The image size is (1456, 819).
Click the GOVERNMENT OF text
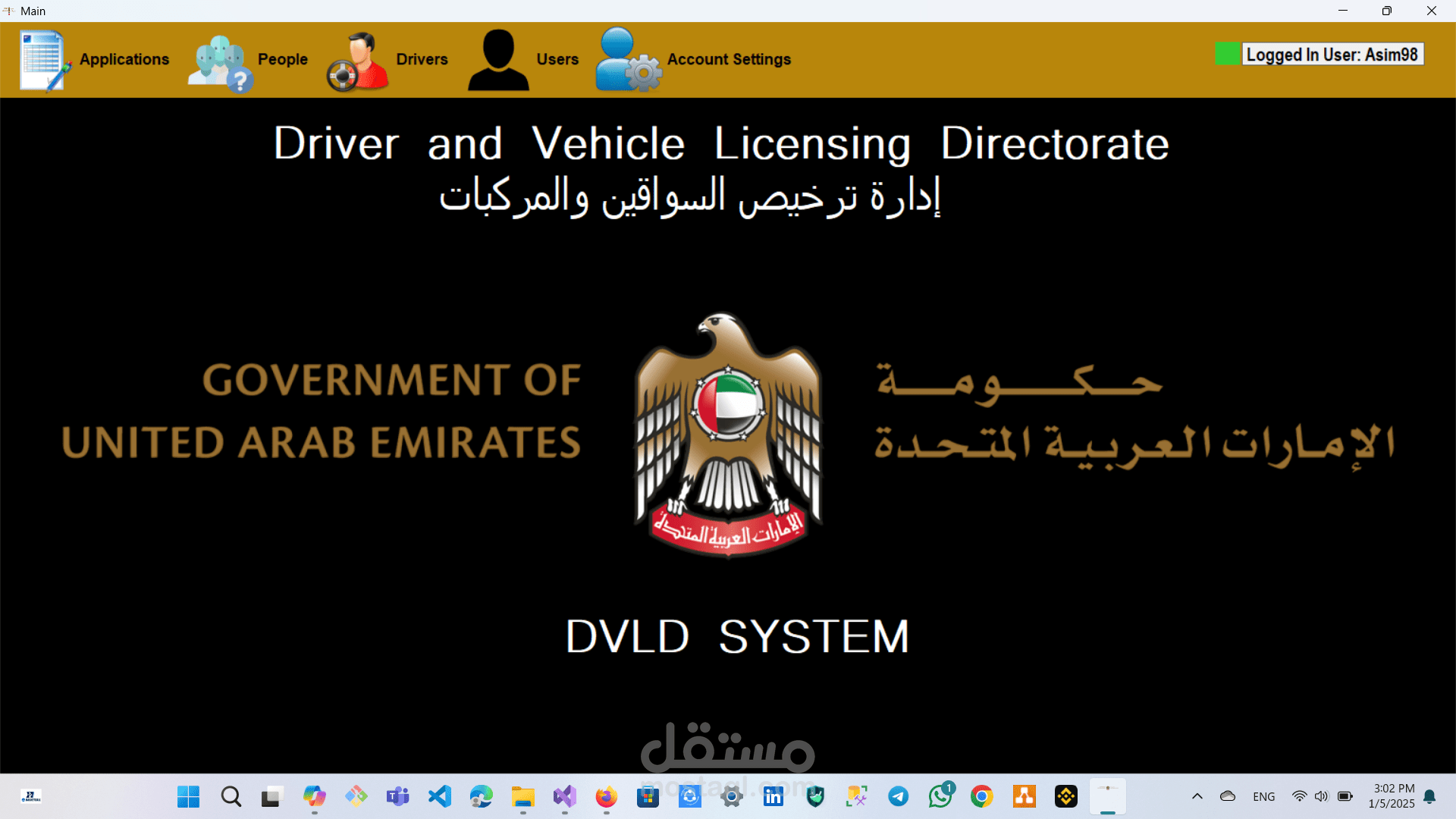tap(391, 379)
